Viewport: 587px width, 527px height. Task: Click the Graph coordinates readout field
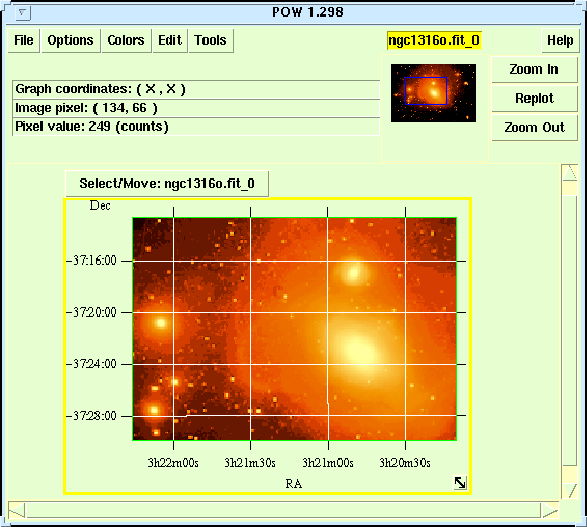click(196, 89)
